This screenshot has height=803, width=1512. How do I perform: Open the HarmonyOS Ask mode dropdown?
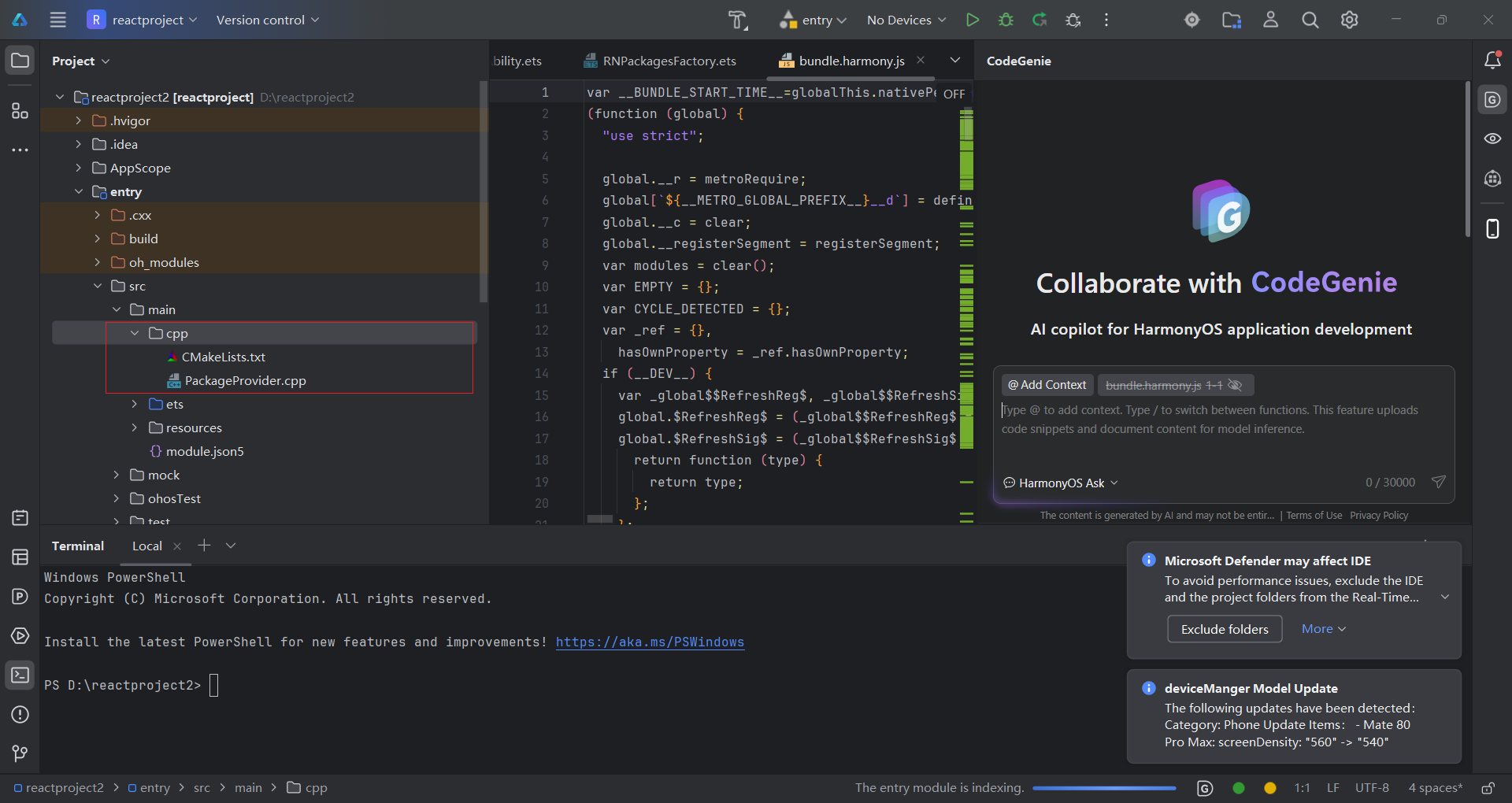pos(1061,483)
